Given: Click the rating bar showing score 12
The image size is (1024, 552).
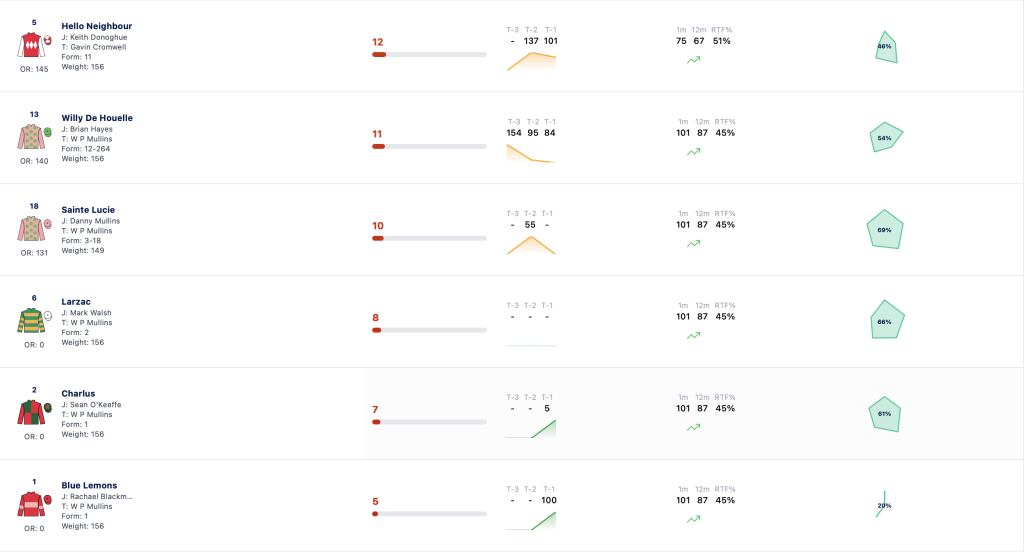Looking at the screenshot, I should click(429, 55).
